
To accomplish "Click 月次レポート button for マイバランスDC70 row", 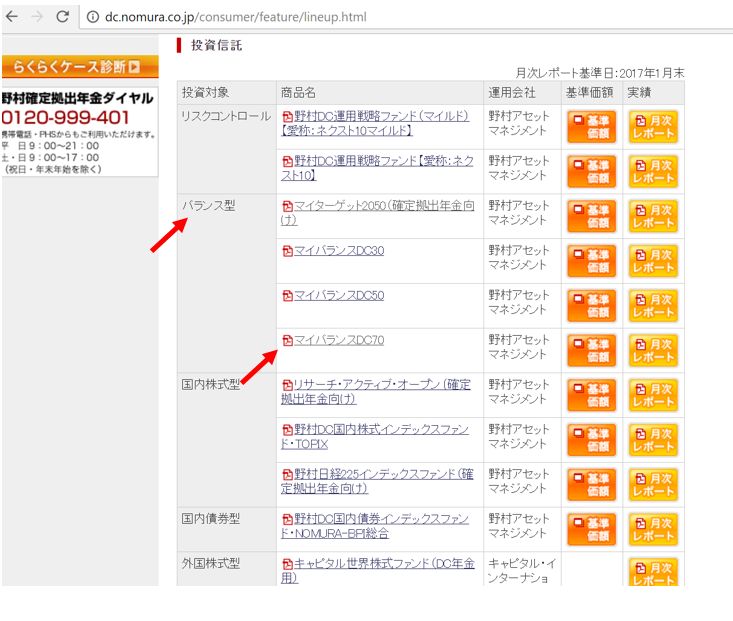I will [653, 351].
